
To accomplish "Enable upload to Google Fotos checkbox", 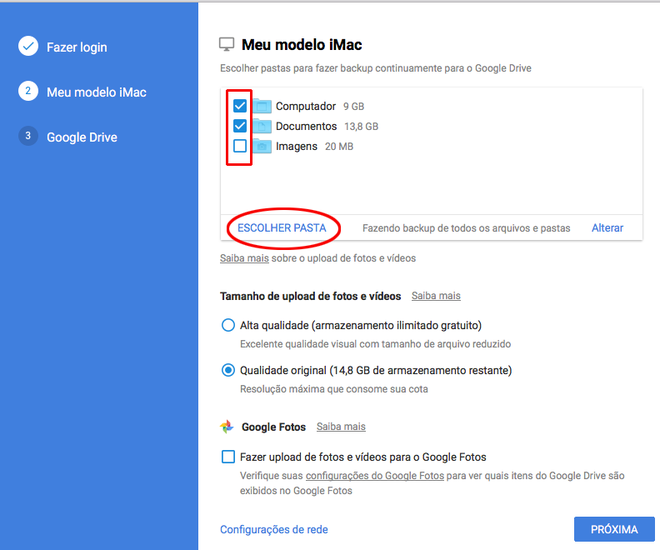I will click(x=228, y=457).
